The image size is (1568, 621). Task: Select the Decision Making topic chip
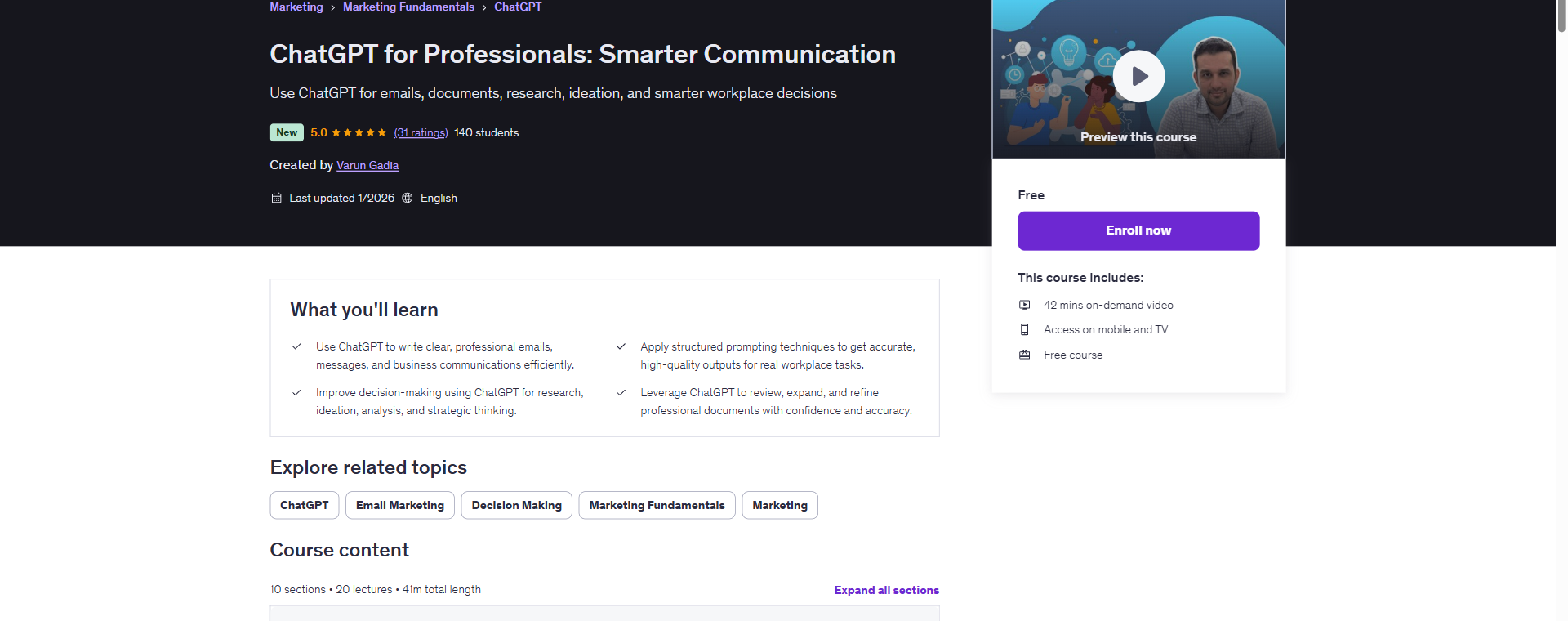(x=517, y=505)
